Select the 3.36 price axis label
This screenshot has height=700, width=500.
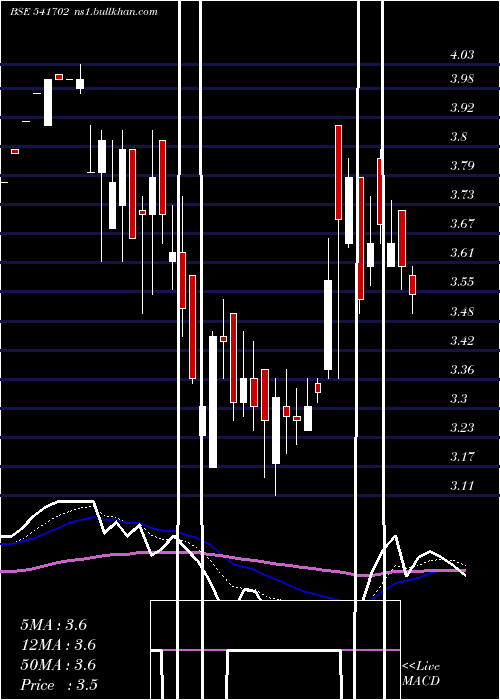462,370
